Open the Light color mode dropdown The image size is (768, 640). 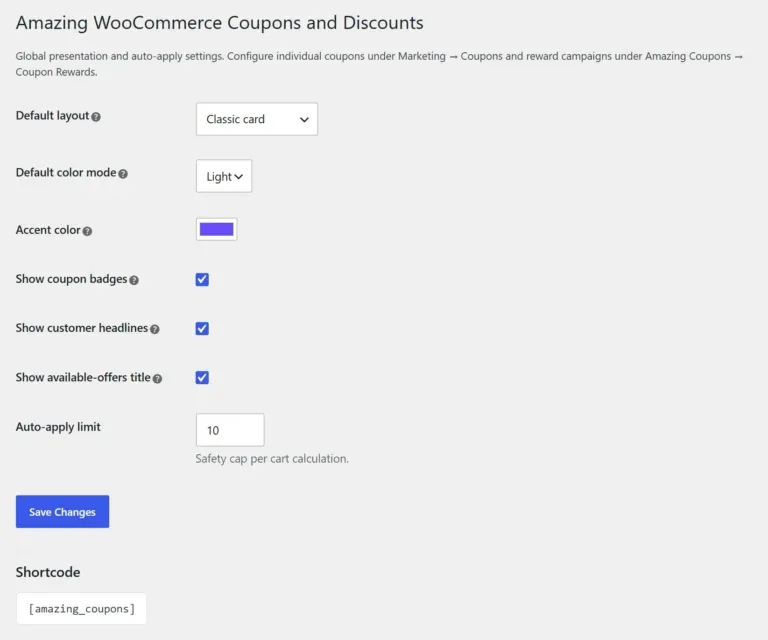[224, 176]
